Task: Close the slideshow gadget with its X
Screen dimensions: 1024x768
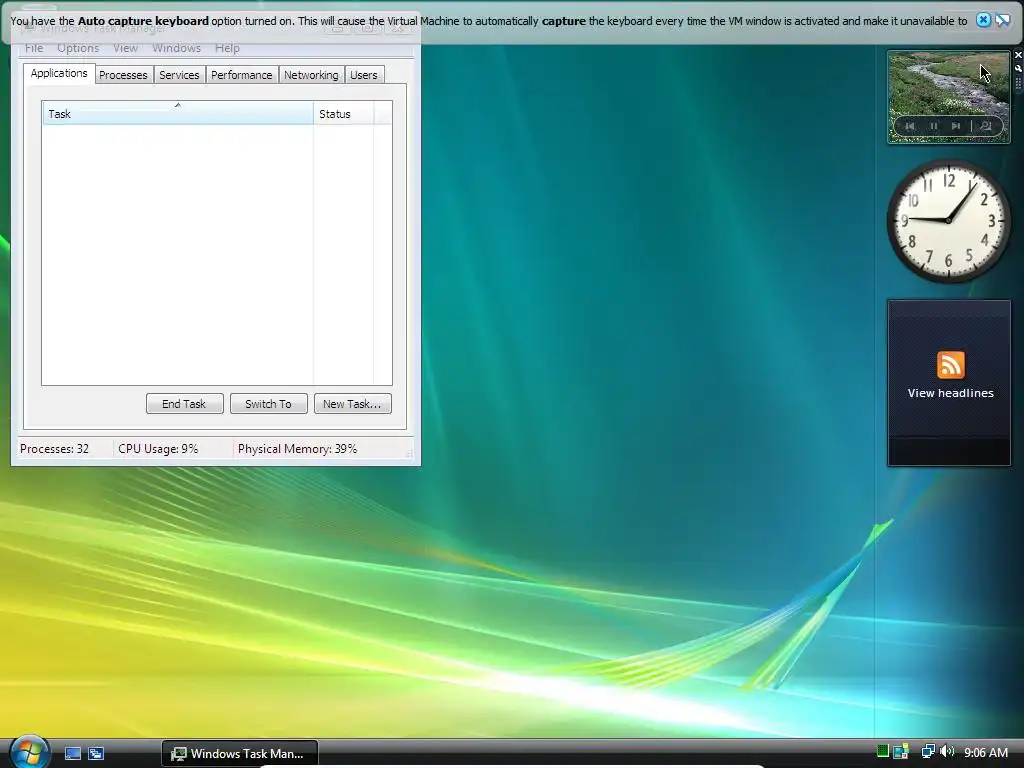Action: (x=1018, y=55)
